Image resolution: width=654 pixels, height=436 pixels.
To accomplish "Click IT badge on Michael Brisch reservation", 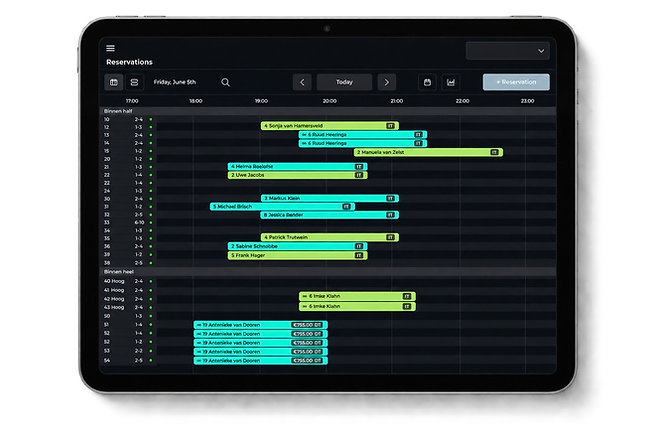I will tap(346, 207).
